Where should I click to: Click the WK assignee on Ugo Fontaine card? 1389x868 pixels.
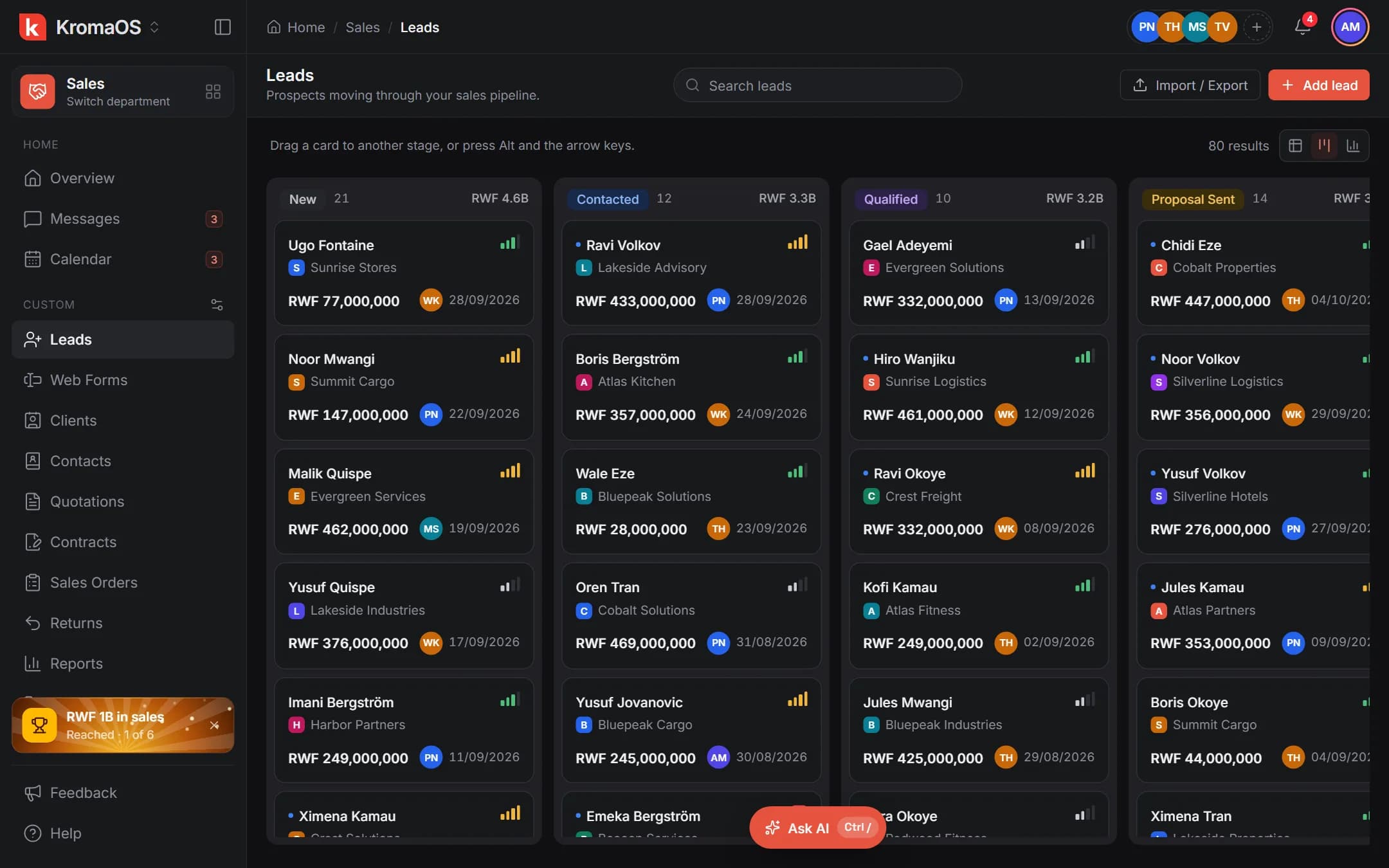tap(431, 300)
